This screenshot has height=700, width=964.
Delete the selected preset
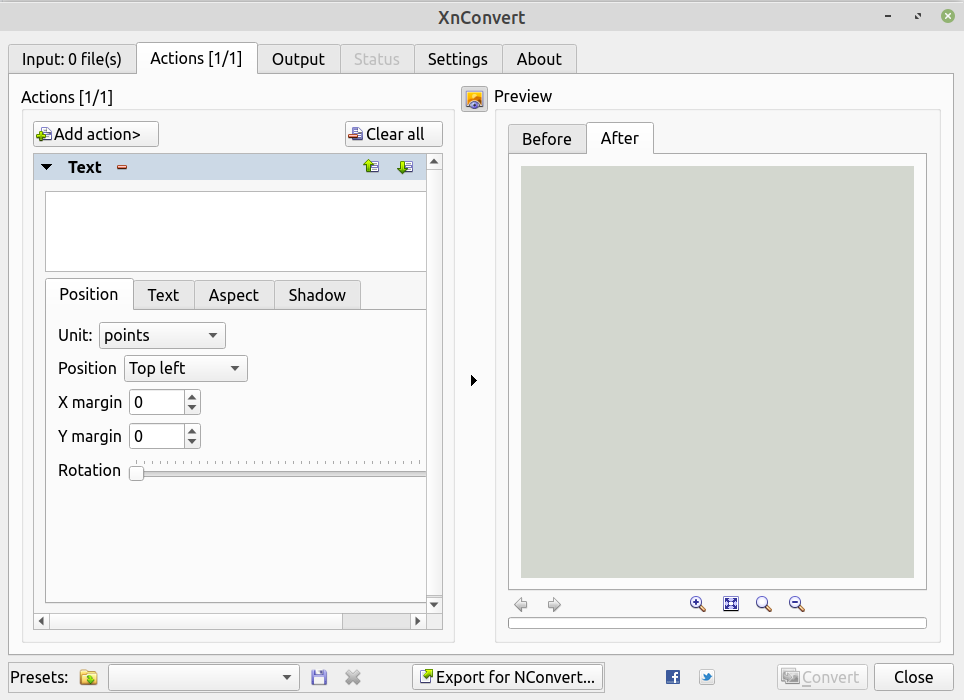(x=353, y=677)
